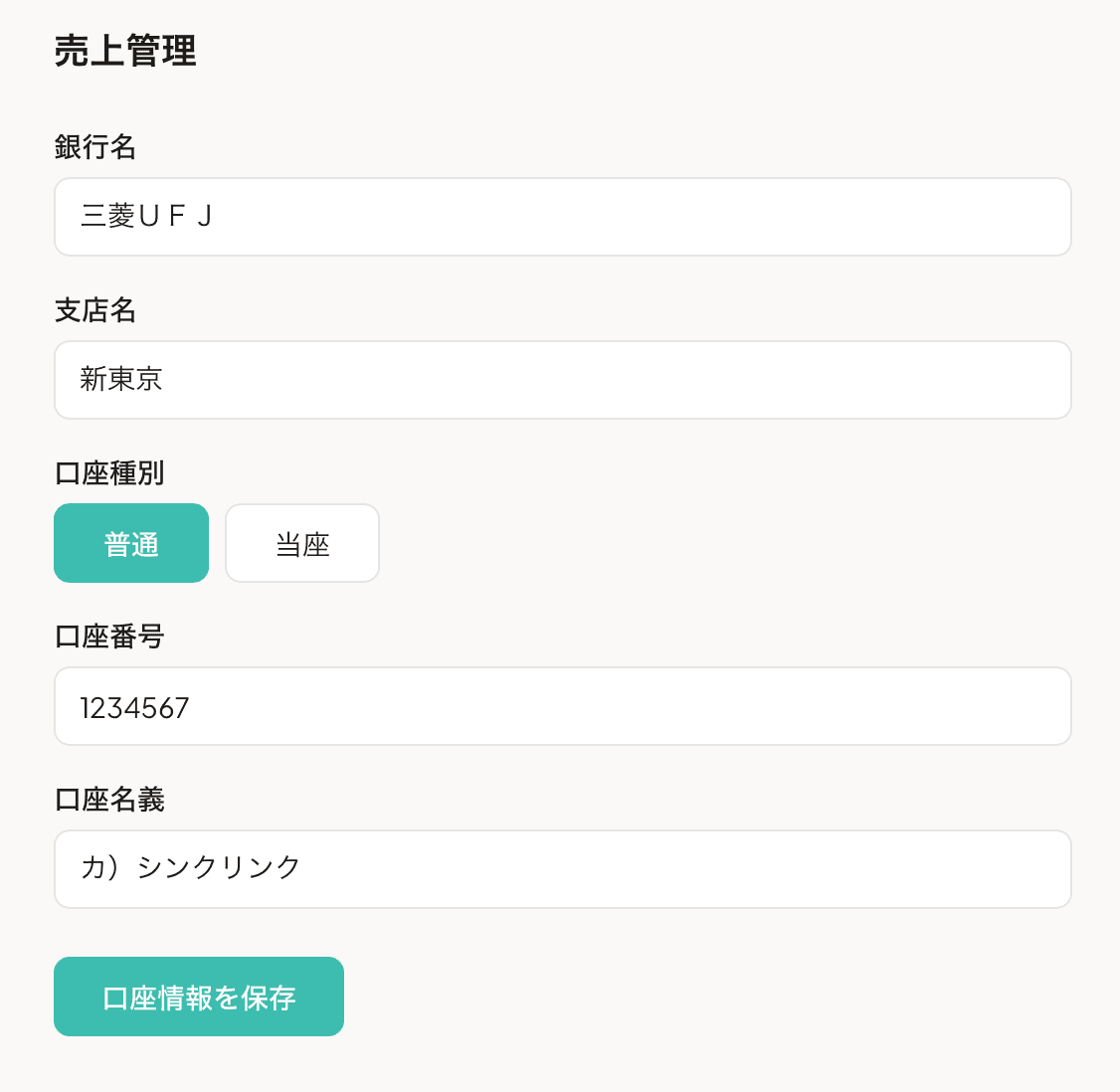Click the 口座番号 field label
This screenshot has width=1120, height=1092.
pyautogui.click(x=107, y=637)
